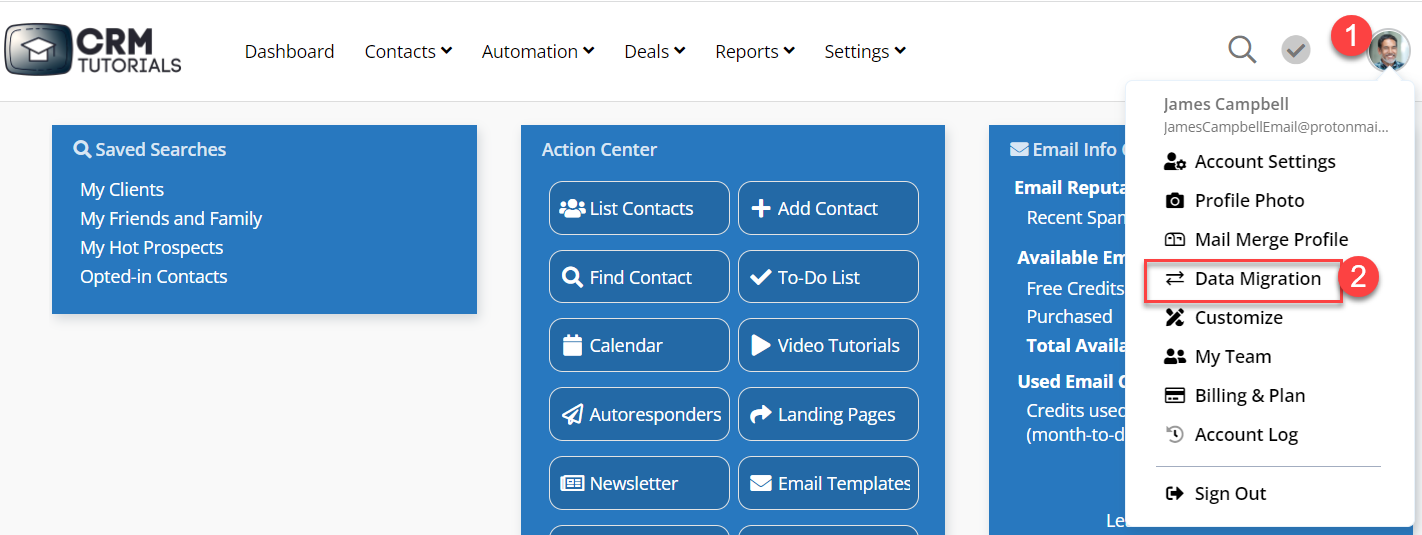This screenshot has width=1422, height=535.
Task: Click the envelope icon by Email Info
Action: 1019,149
